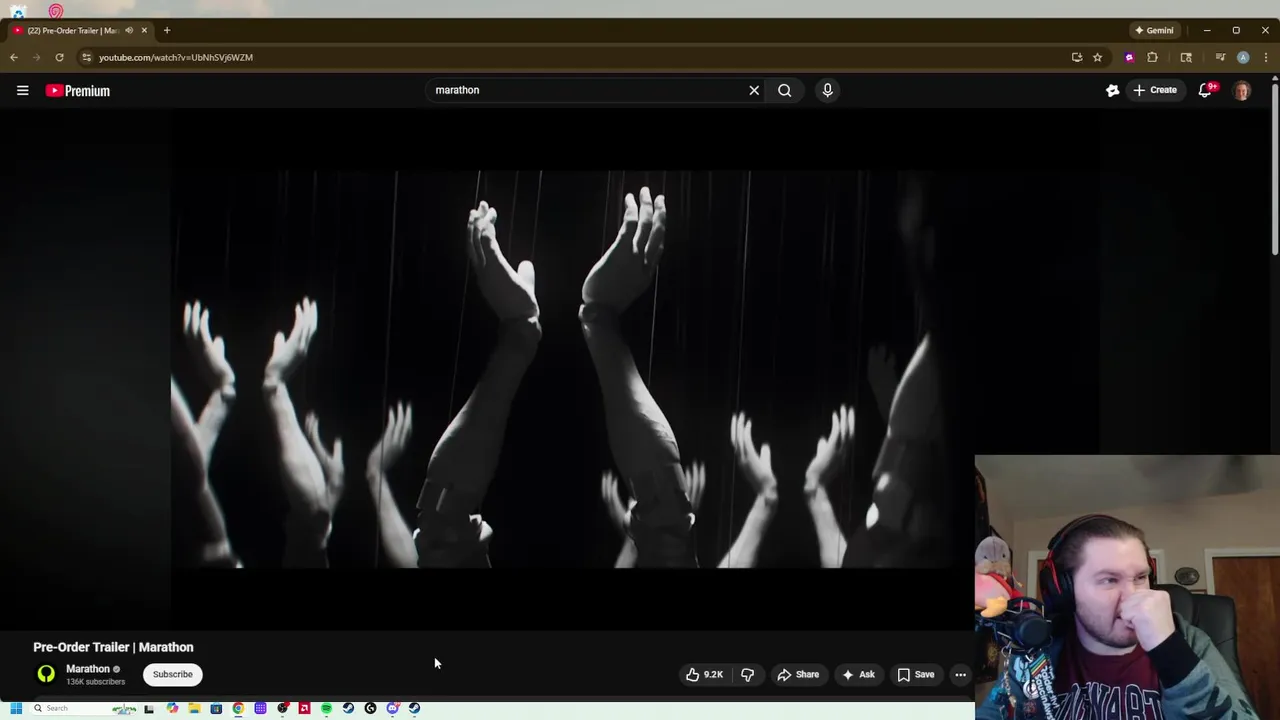This screenshot has height=720, width=1280.
Task: Click the Ask button under video
Action: click(x=859, y=675)
